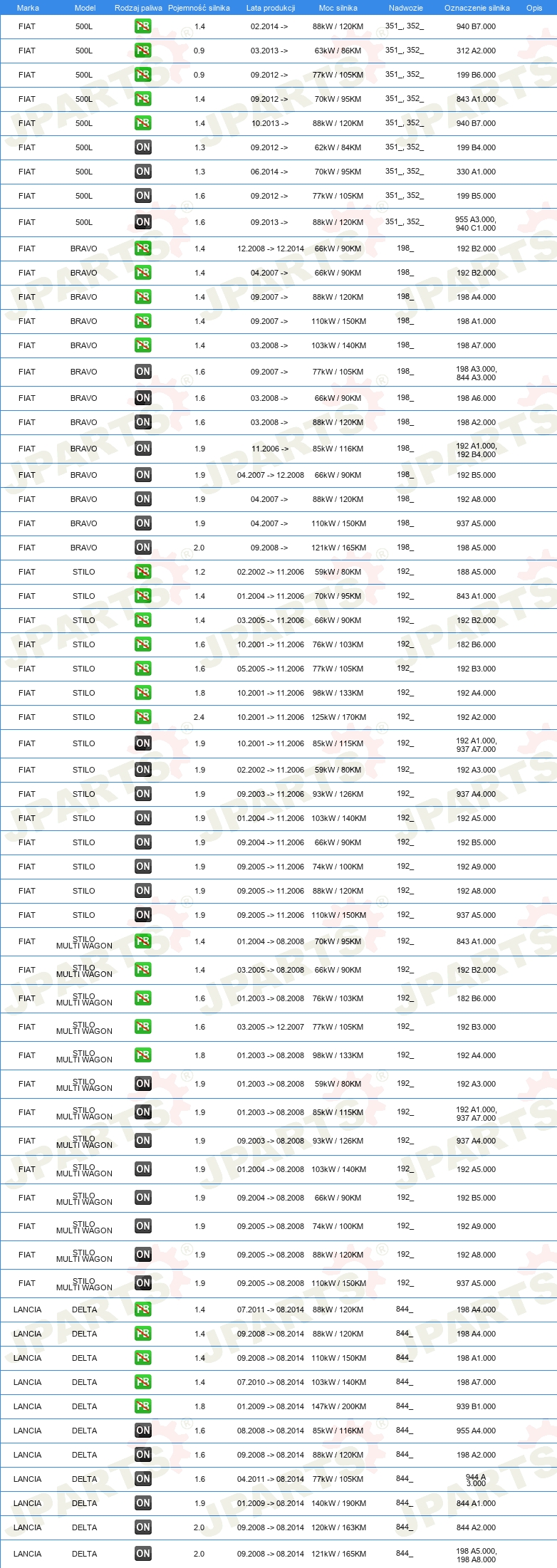Click the ON icon in the 199 B5.000 row
This screenshot has width=557, height=1568.
pos(143,196)
